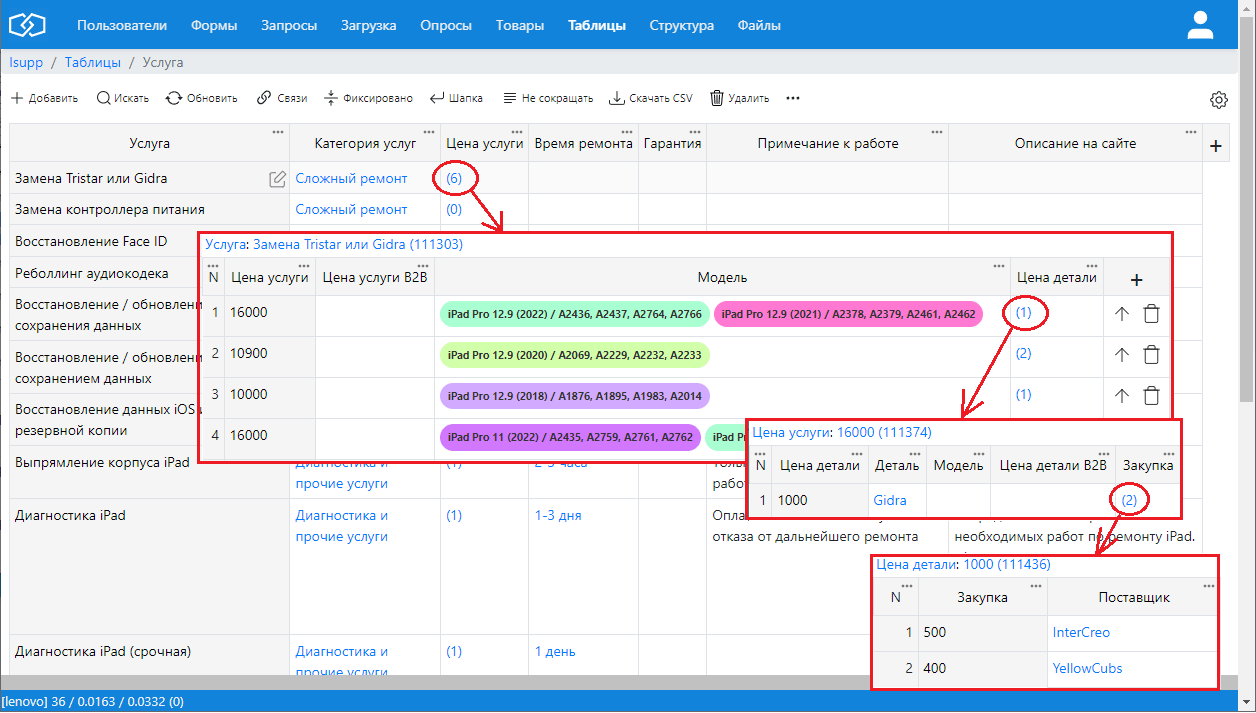The width and height of the screenshot is (1256, 713).
Task: Select the iPad Pro 12.9 (2021) model tag
Action: click(848, 314)
